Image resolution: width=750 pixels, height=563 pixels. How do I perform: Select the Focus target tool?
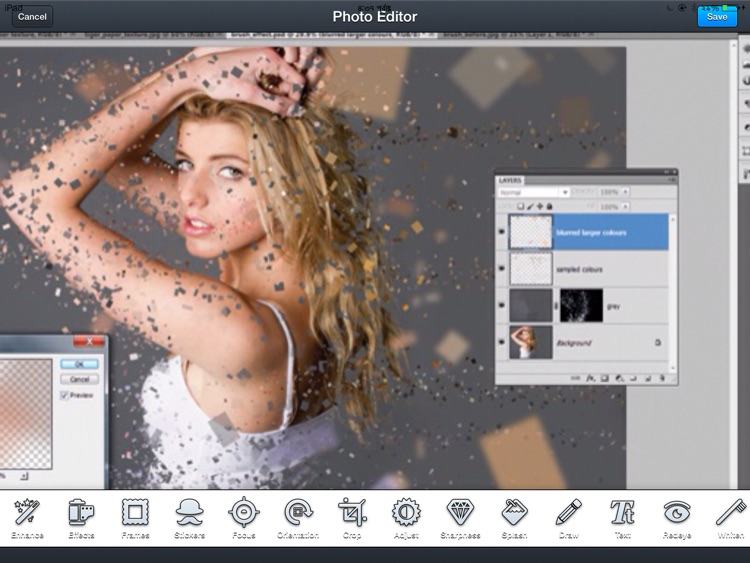pos(243,519)
